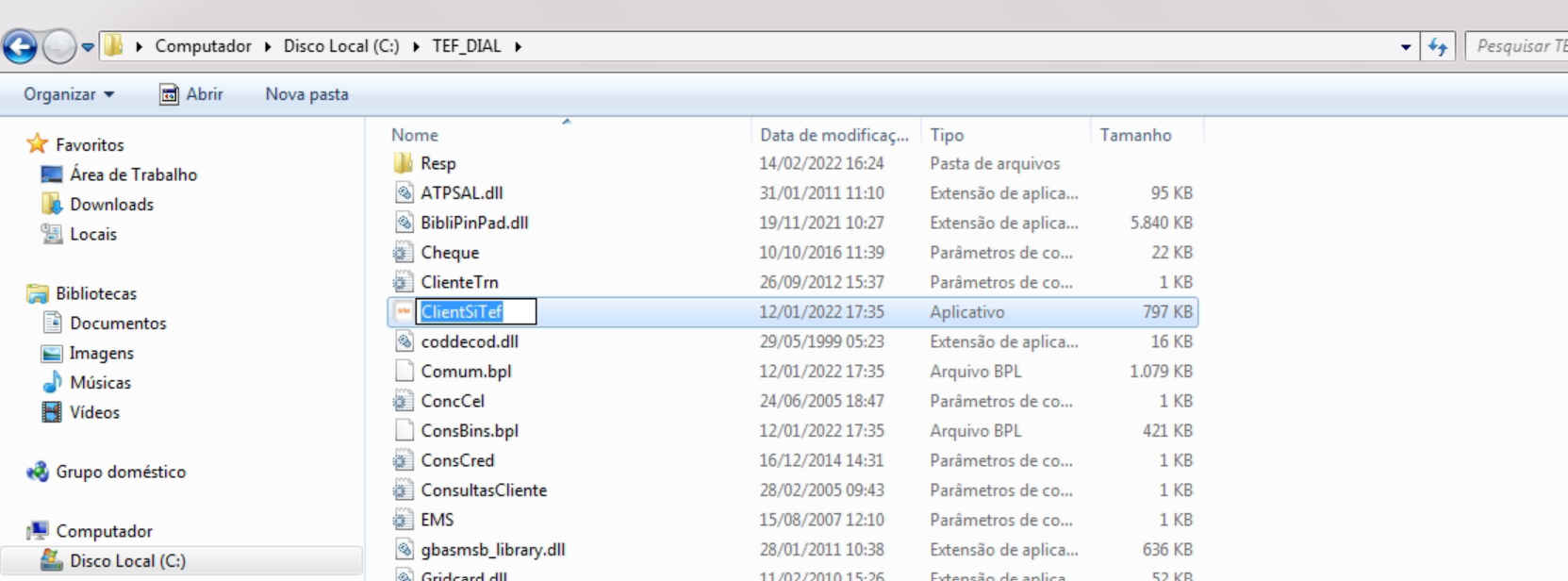Viewport: 1568px width, 581px height.
Task: Select ATPSAL.dll file icon
Action: point(404,192)
